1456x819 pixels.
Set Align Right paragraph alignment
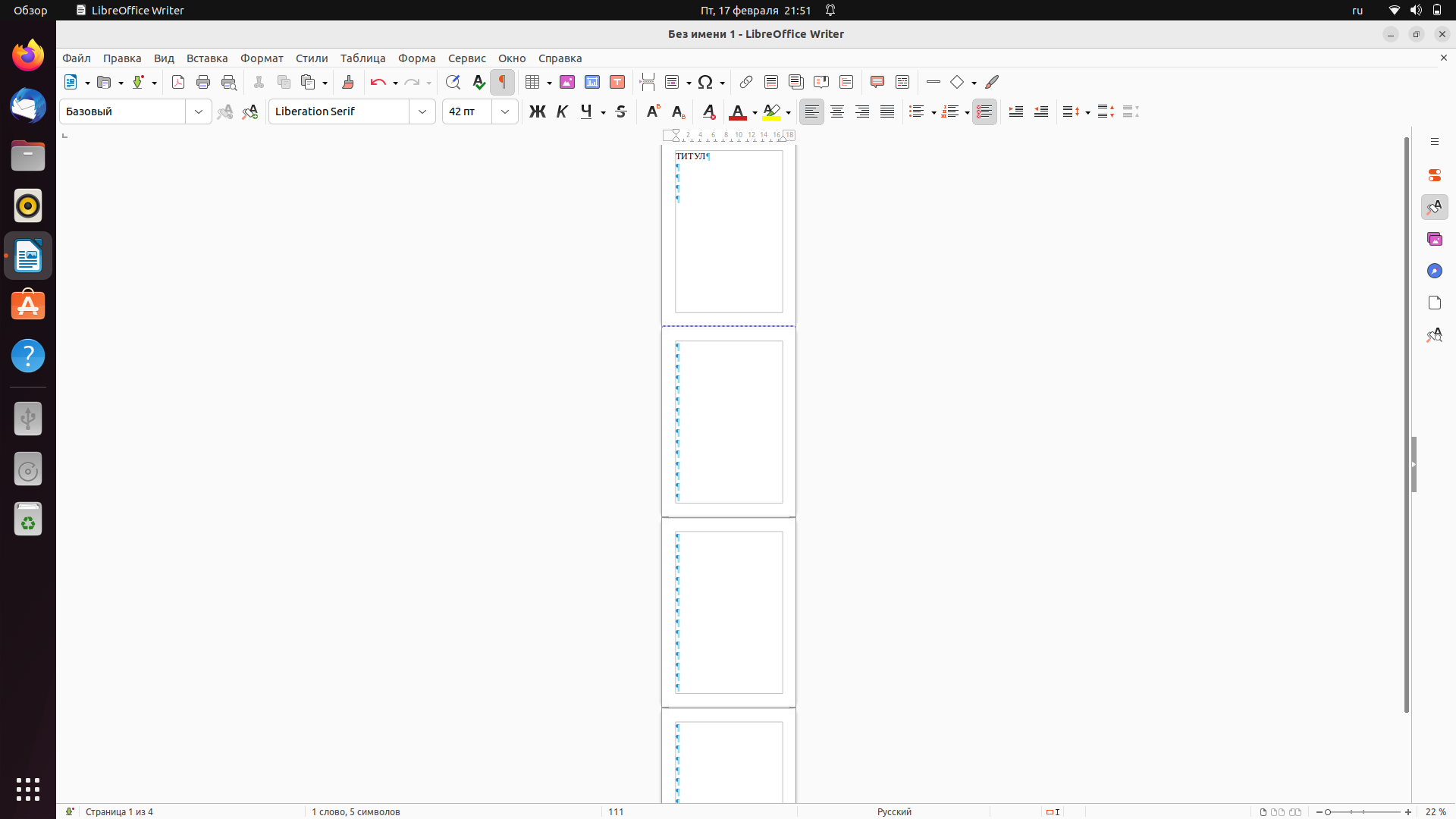tap(862, 111)
